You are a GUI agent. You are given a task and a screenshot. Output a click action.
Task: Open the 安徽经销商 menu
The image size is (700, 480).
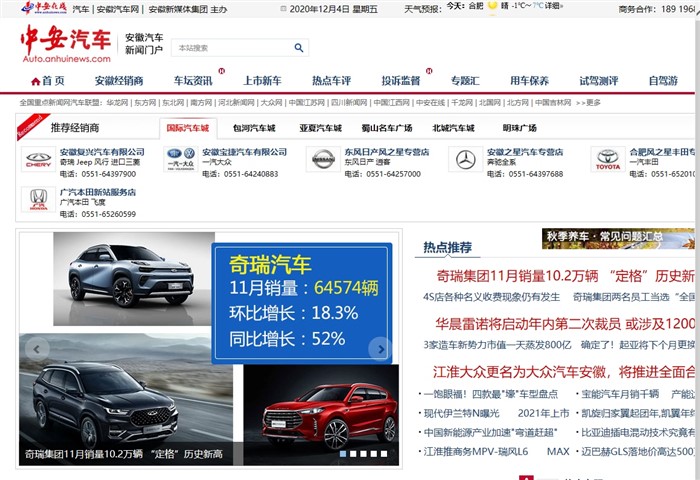pyautogui.click(x=119, y=81)
